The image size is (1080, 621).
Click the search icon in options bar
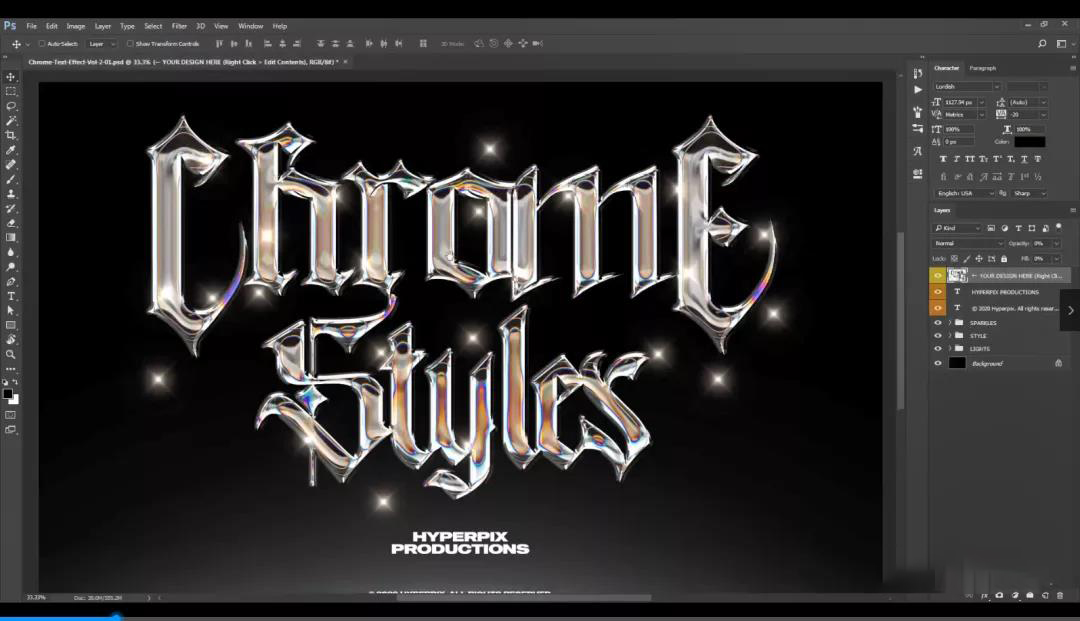pos(1042,44)
